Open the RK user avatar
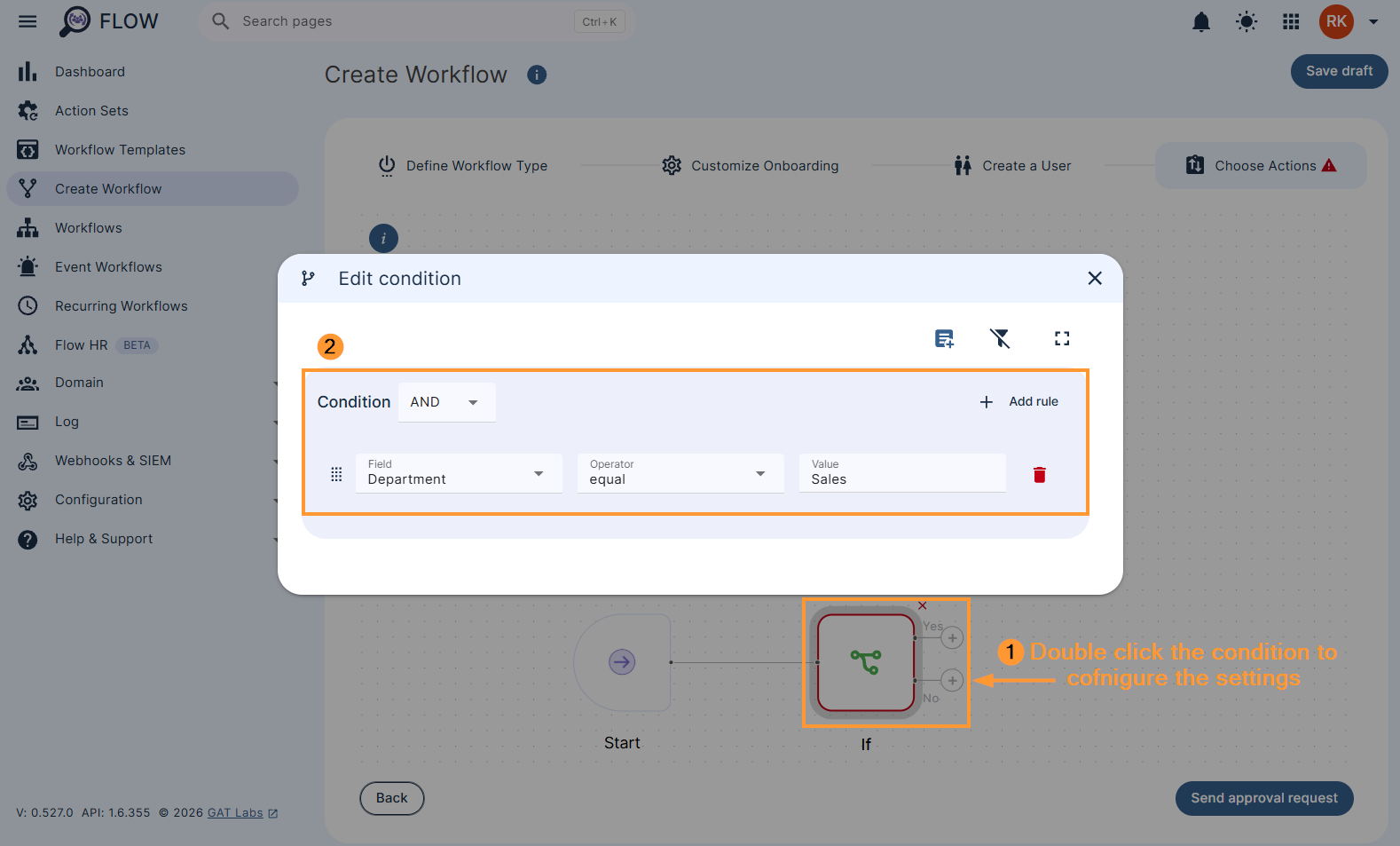The image size is (1400, 846). point(1336,21)
